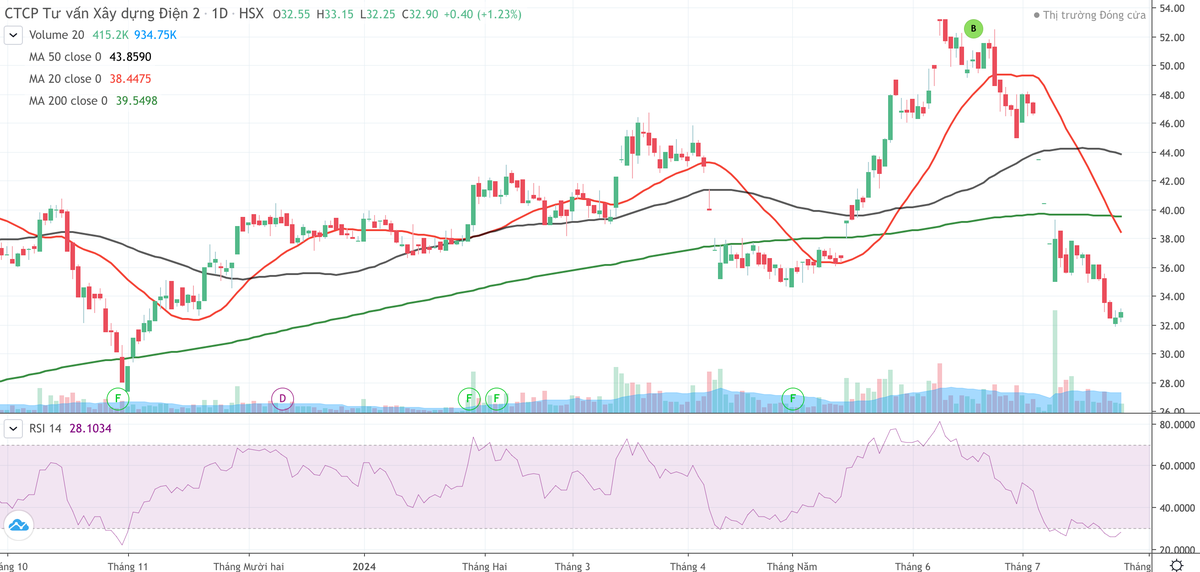Viewport: 1200px width, 572px height.
Task: Click the TradingView logo in the RSI pane
Action: [x=17, y=524]
